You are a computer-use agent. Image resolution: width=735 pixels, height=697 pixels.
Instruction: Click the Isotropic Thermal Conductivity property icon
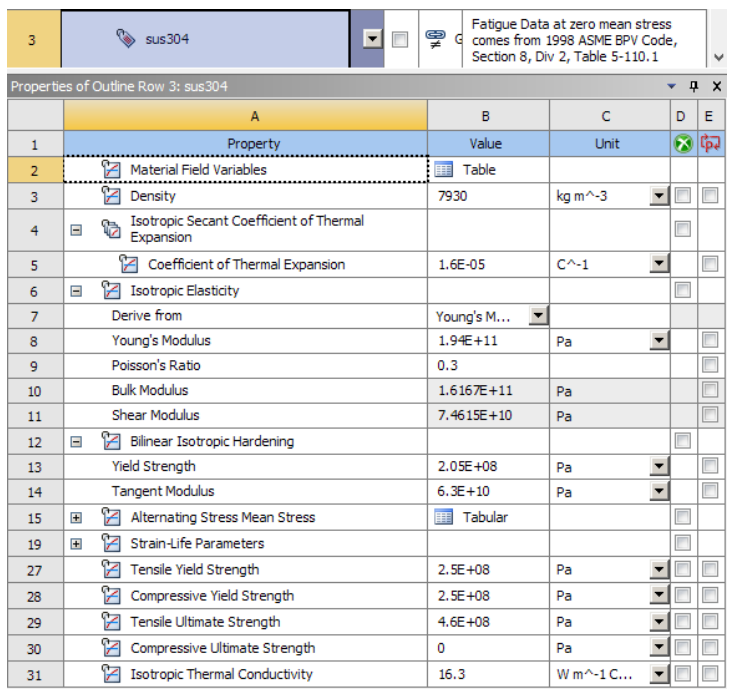pos(111,674)
